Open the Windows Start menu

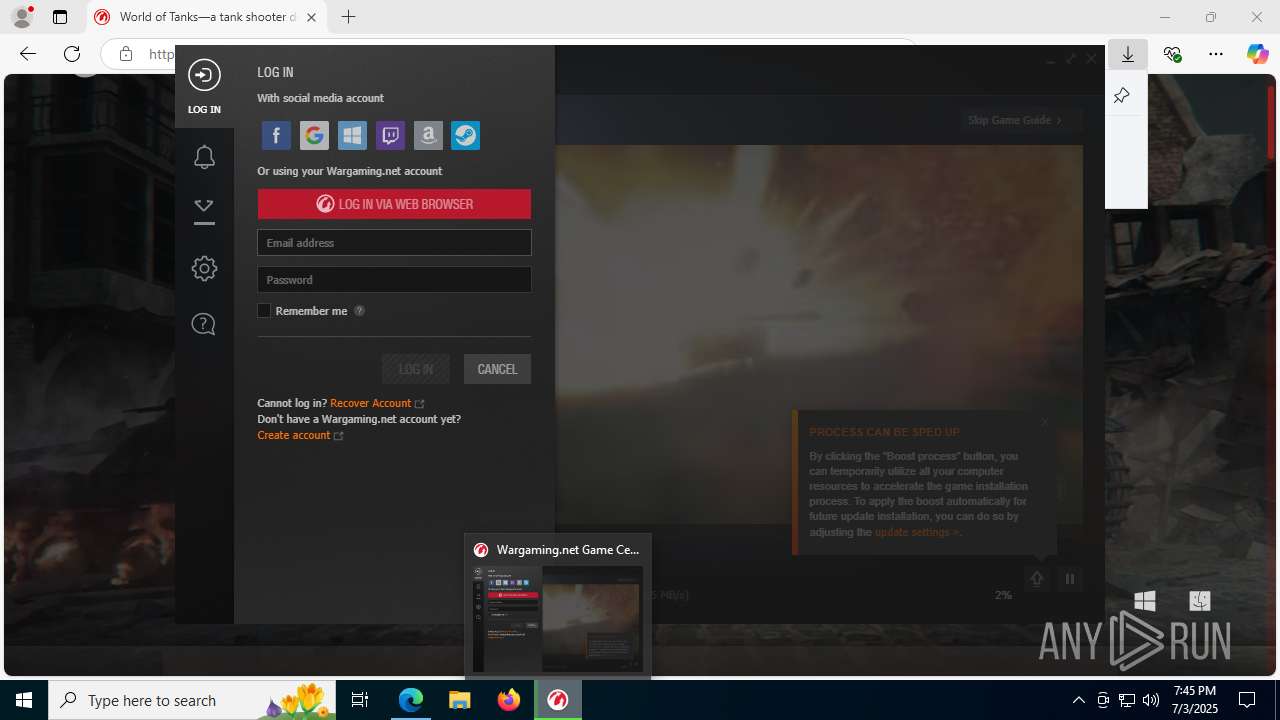(x=24, y=700)
